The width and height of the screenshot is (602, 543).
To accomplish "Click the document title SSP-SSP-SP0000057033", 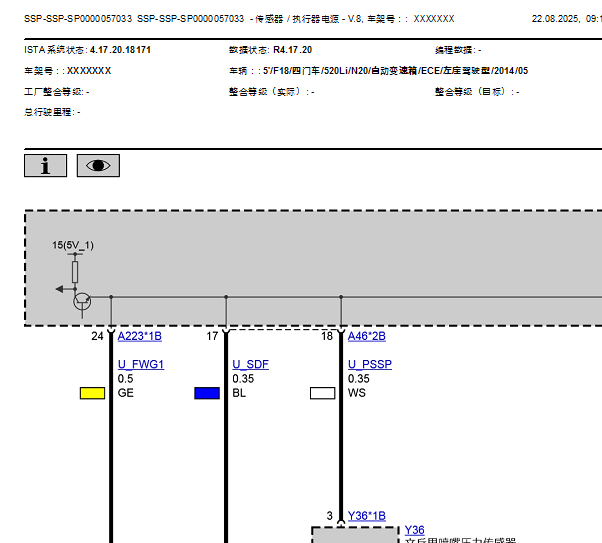I will tap(78, 18).
